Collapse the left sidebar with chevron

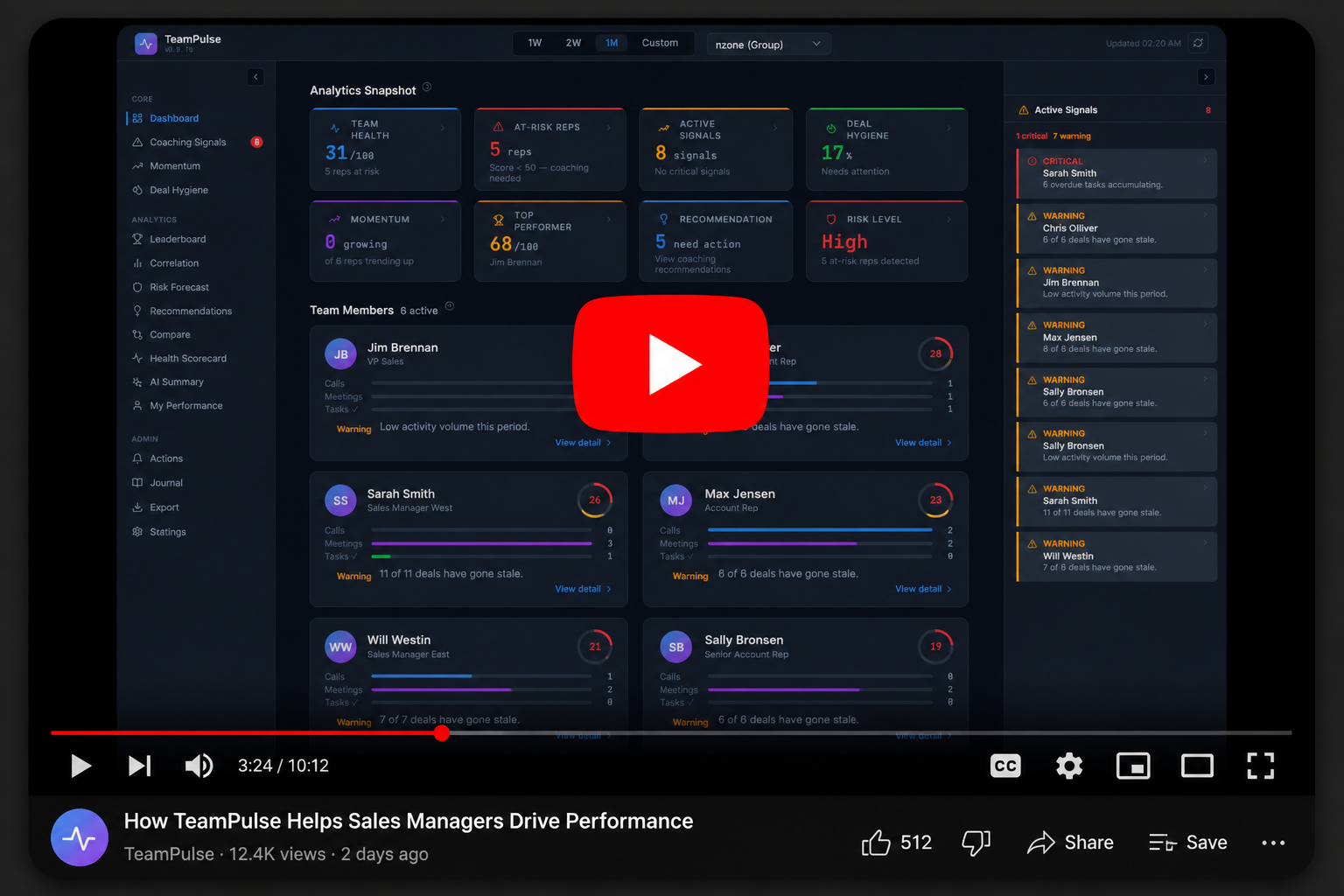point(255,77)
